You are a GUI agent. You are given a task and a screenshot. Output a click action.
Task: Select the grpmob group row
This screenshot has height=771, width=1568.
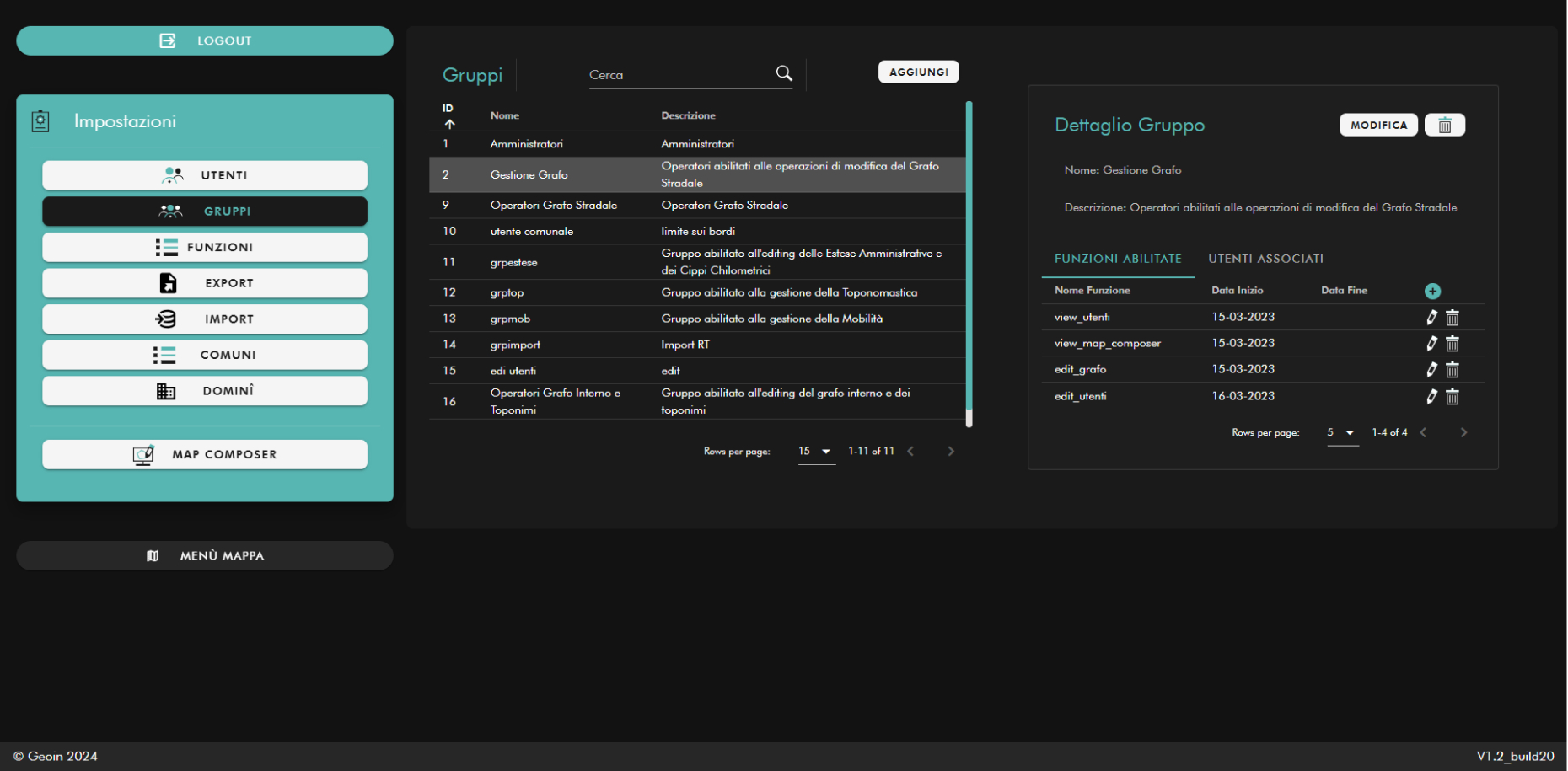pyautogui.click(x=697, y=319)
